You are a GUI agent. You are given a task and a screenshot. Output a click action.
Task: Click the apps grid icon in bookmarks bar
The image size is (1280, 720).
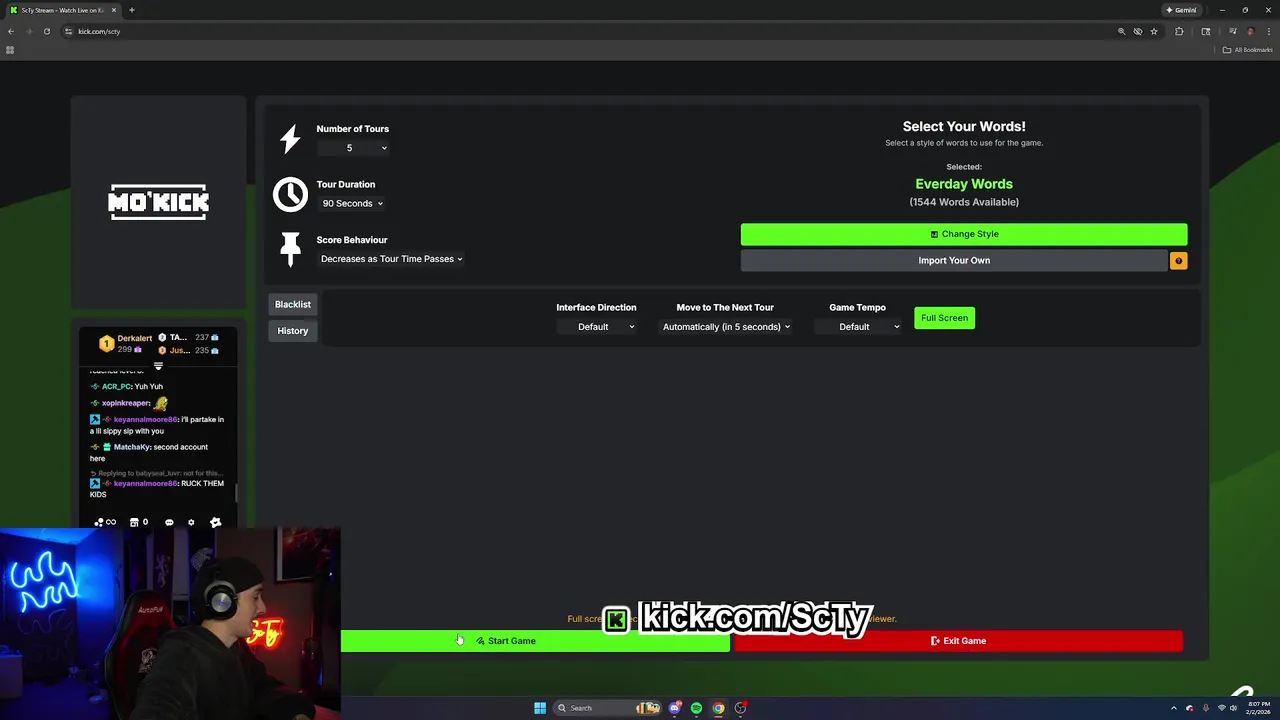[10, 50]
